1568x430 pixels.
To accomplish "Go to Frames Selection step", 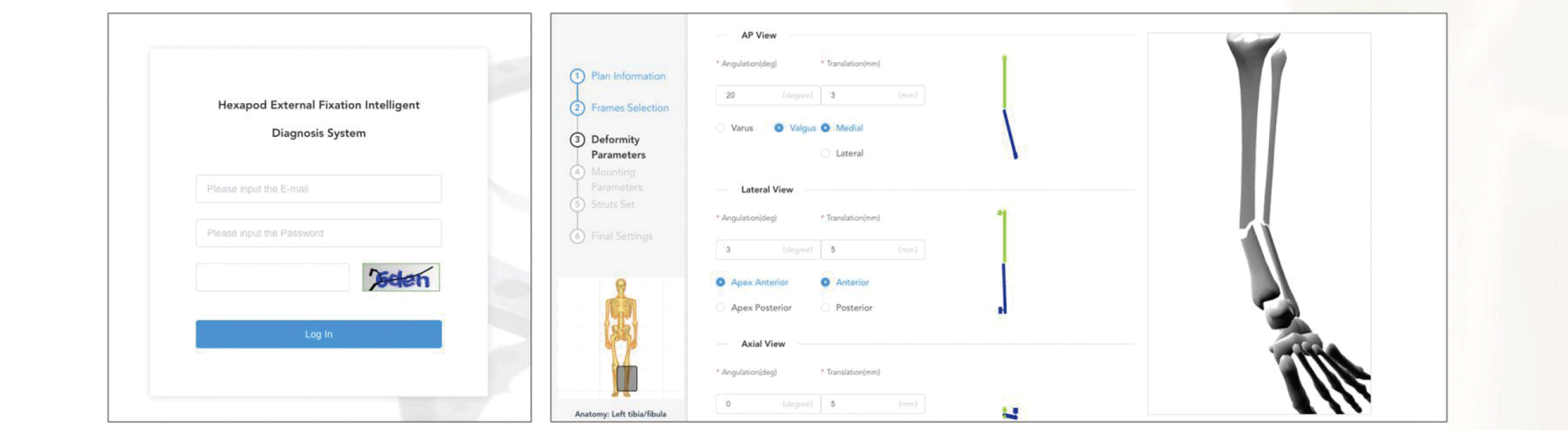I will [x=629, y=108].
